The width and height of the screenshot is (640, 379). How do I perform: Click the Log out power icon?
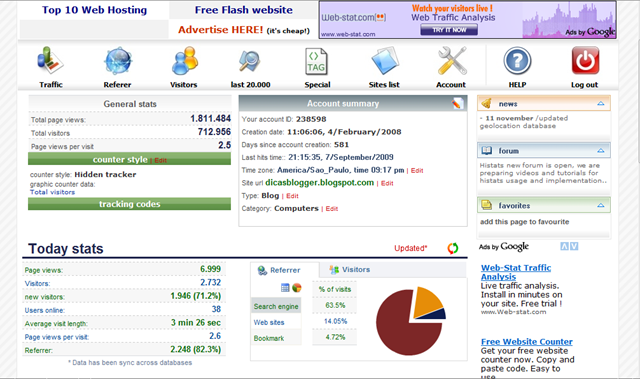click(x=585, y=60)
